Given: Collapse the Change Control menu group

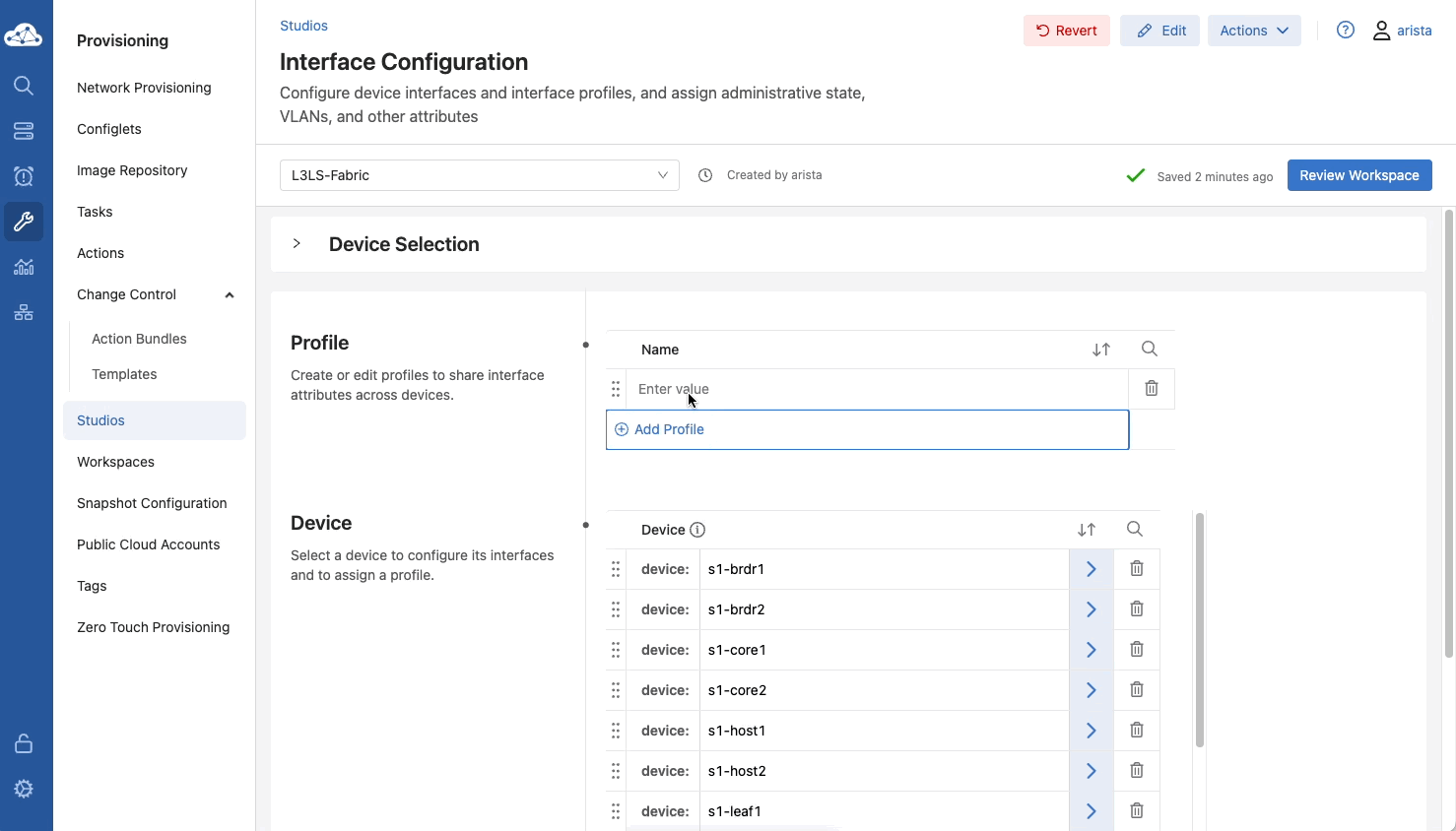Looking at the screenshot, I should [x=230, y=294].
